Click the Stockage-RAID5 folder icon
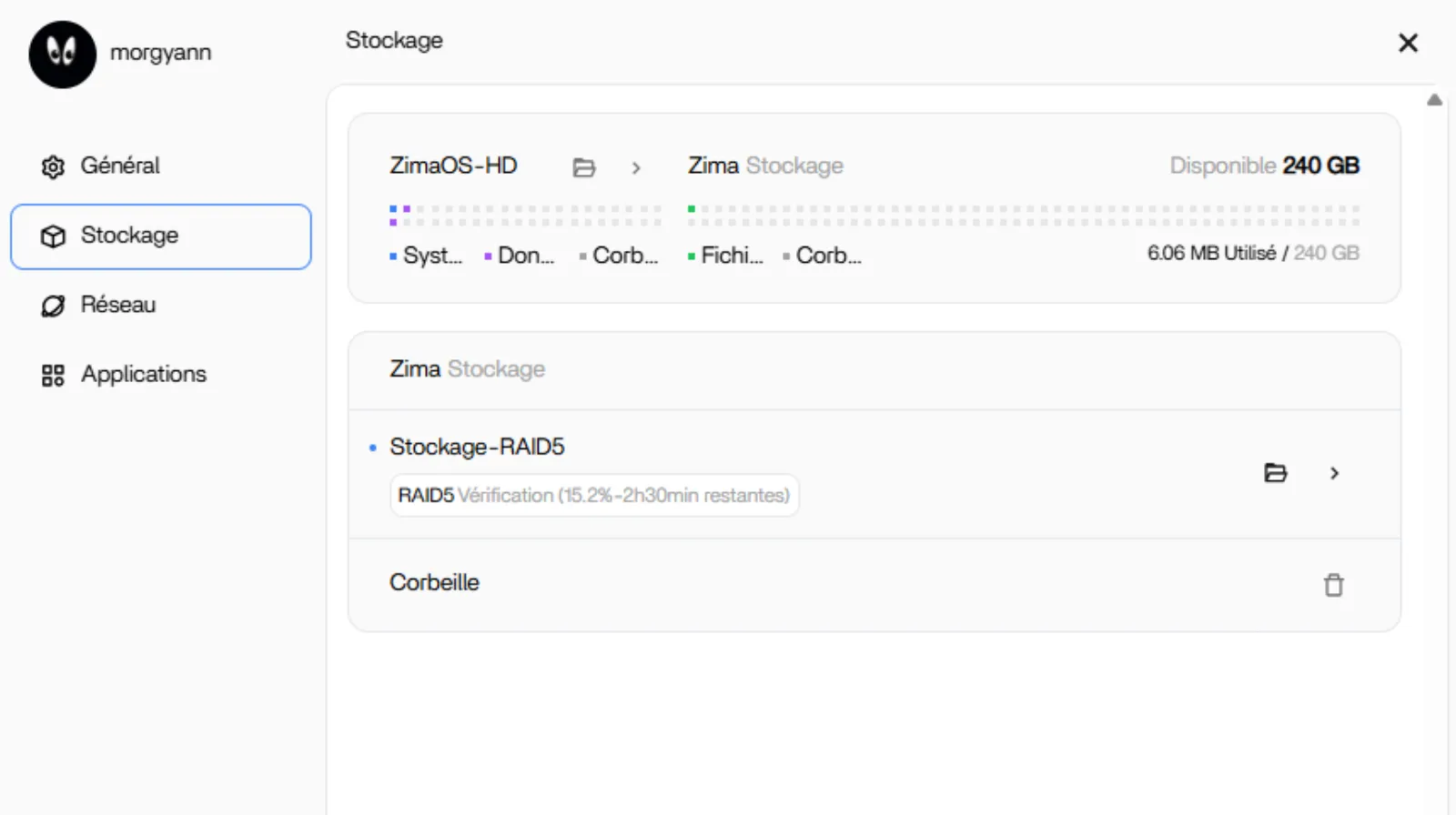The image size is (1456, 815). (x=1275, y=473)
